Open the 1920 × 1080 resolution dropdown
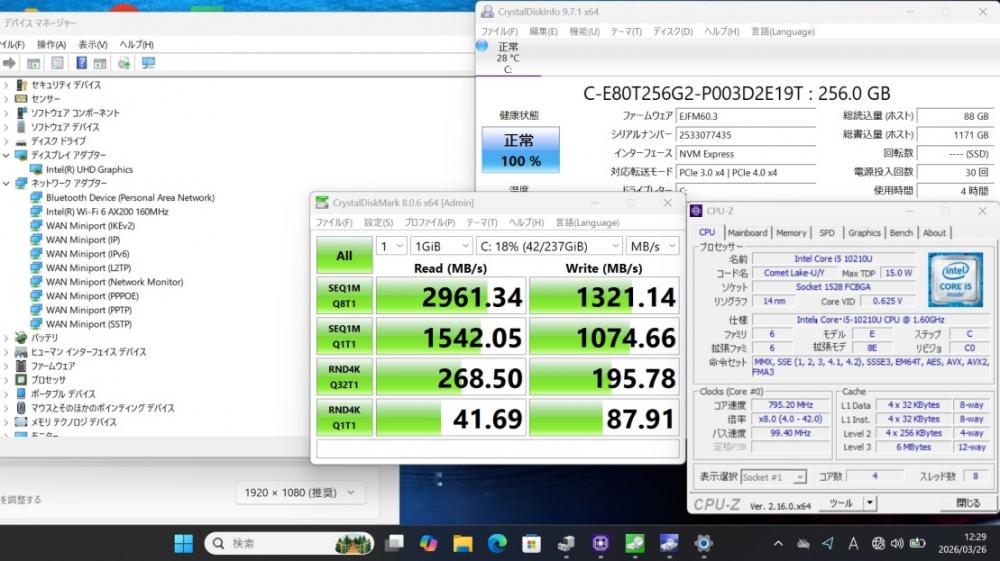This screenshot has height=561, width=1000. [x=300, y=493]
